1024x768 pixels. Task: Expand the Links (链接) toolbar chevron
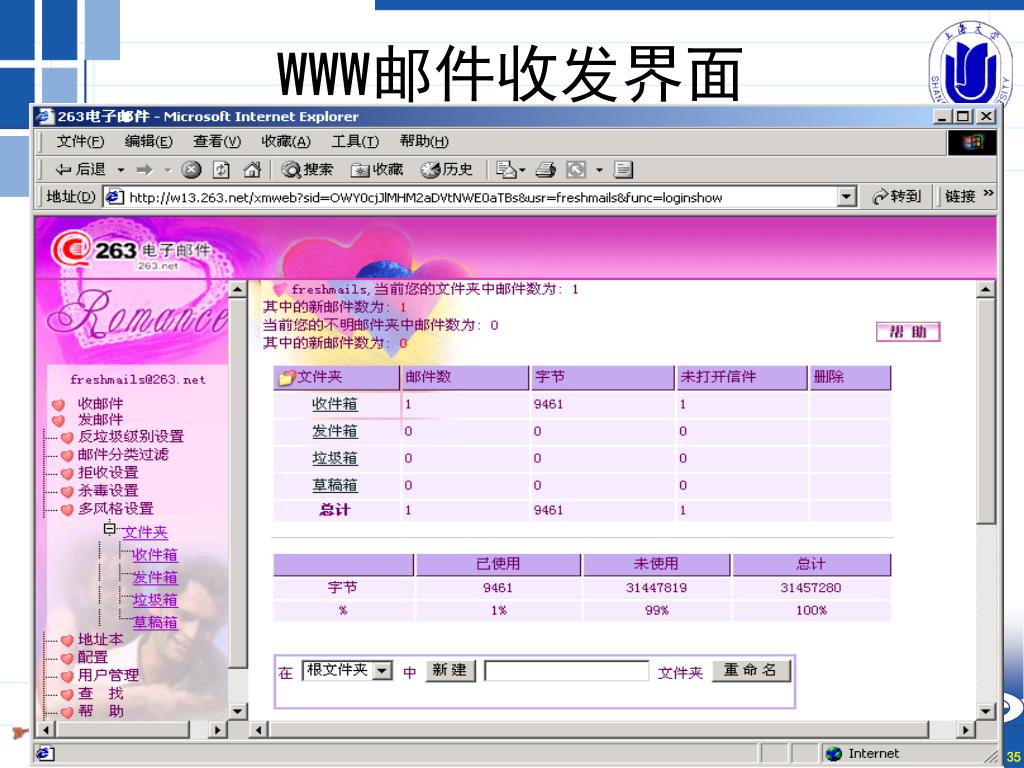[x=988, y=193]
